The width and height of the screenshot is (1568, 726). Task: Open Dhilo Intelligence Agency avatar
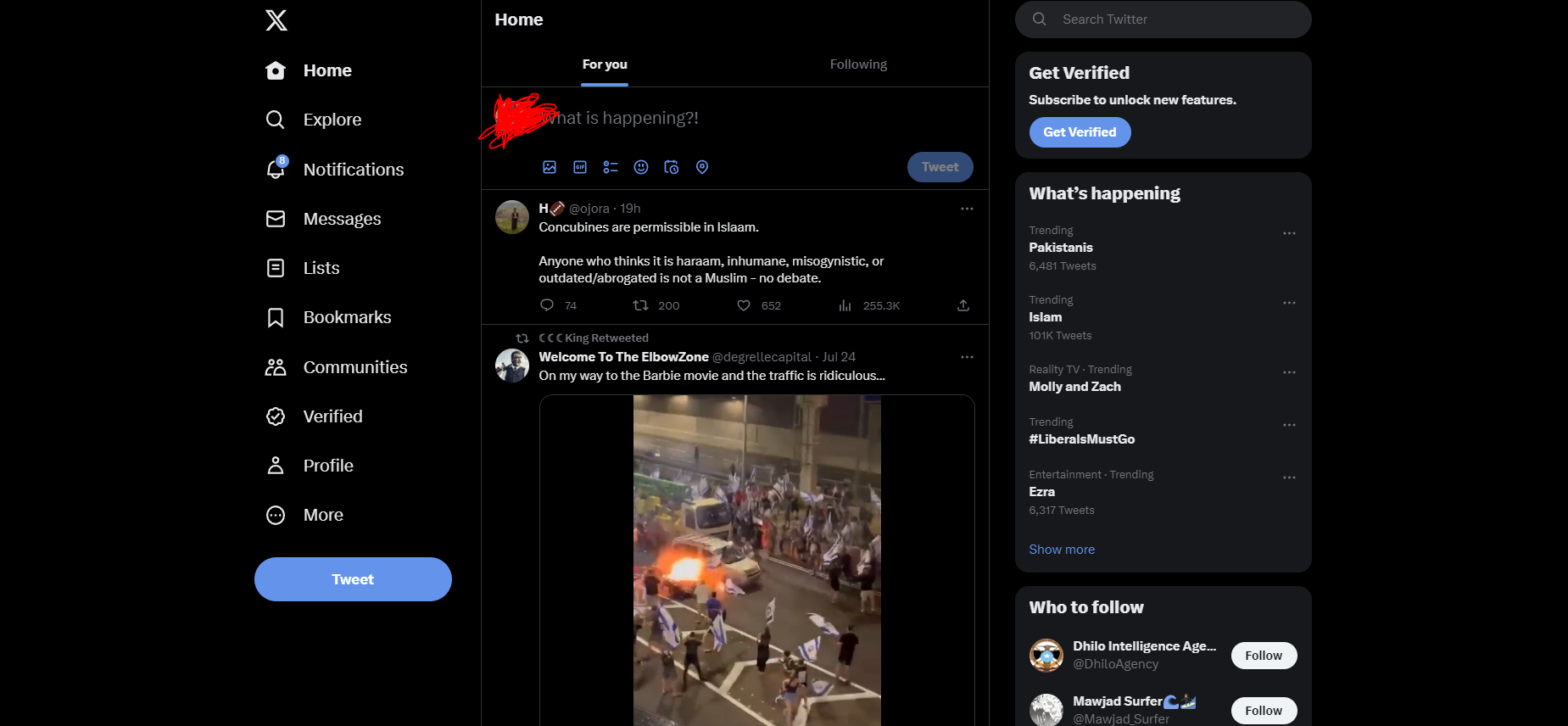click(x=1046, y=656)
